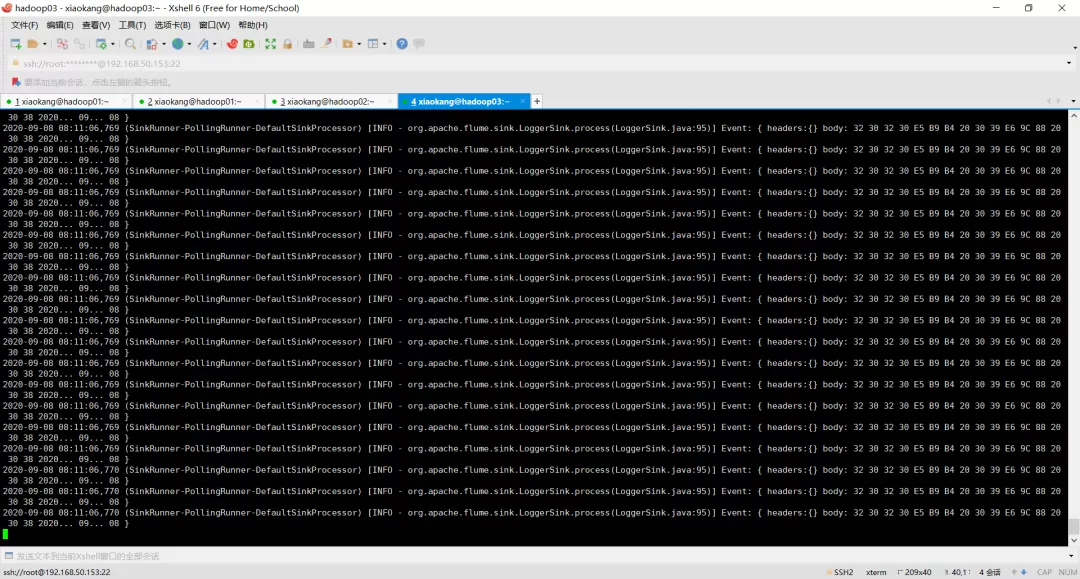The image size is (1080, 579).
Task: Click the ssh://root@192.168.50.153:22 status text
Action: click(x=56, y=572)
